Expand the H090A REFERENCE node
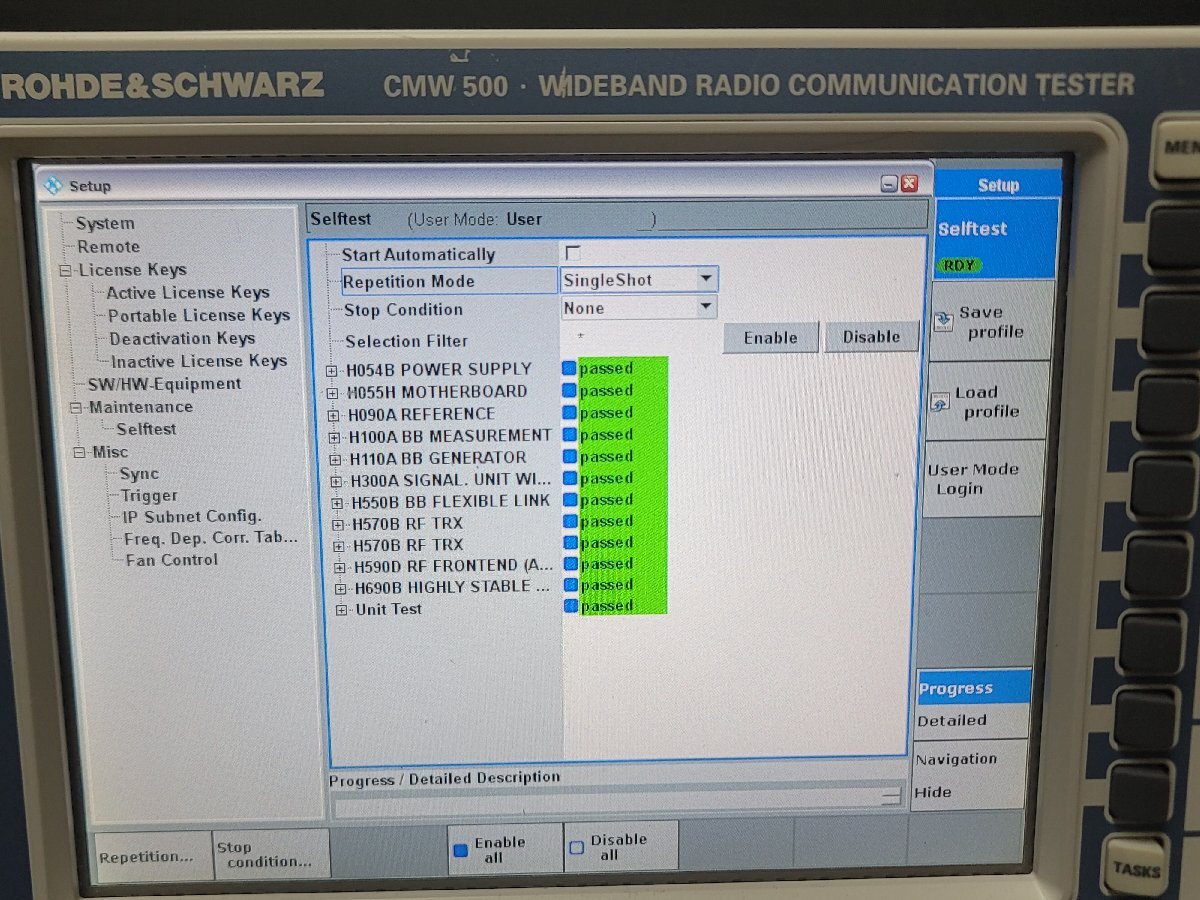This screenshot has height=900, width=1200. coord(334,415)
